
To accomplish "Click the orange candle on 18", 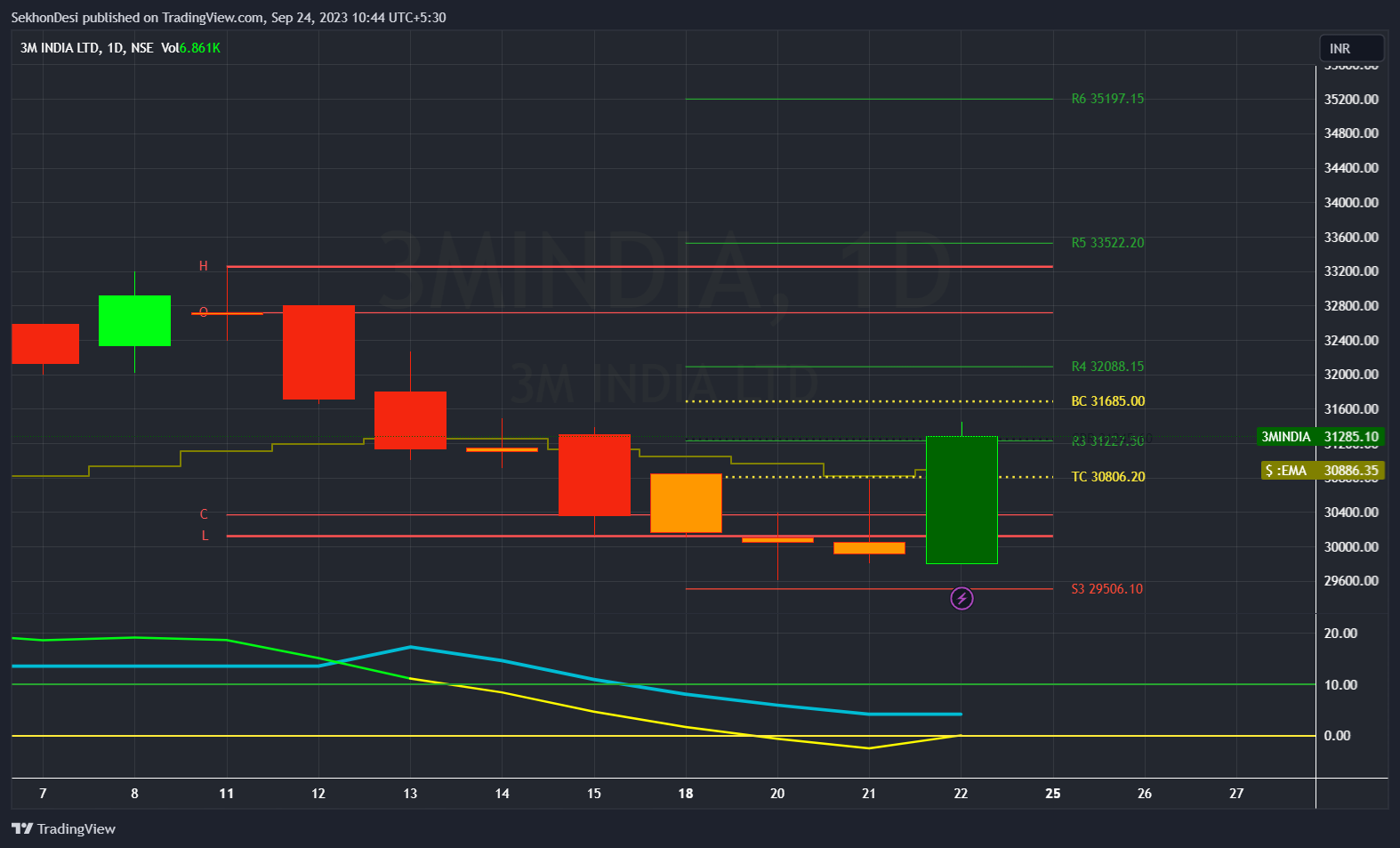I will pyautogui.click(x=686, y=503).
